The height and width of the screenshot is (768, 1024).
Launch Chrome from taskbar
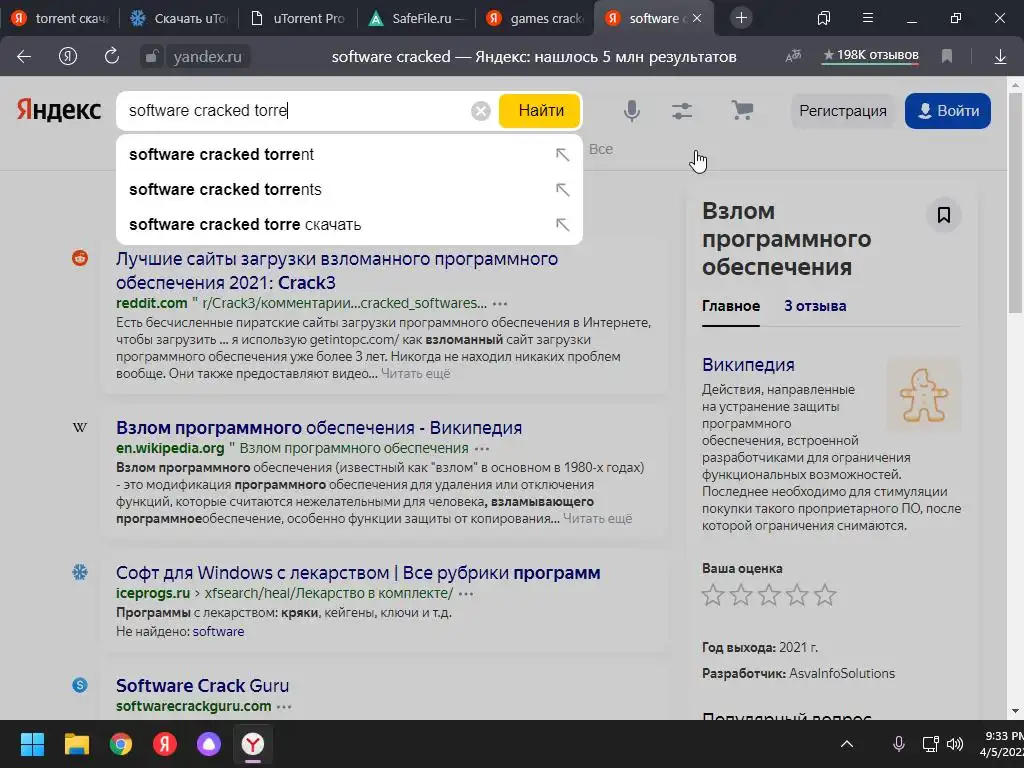121,744
